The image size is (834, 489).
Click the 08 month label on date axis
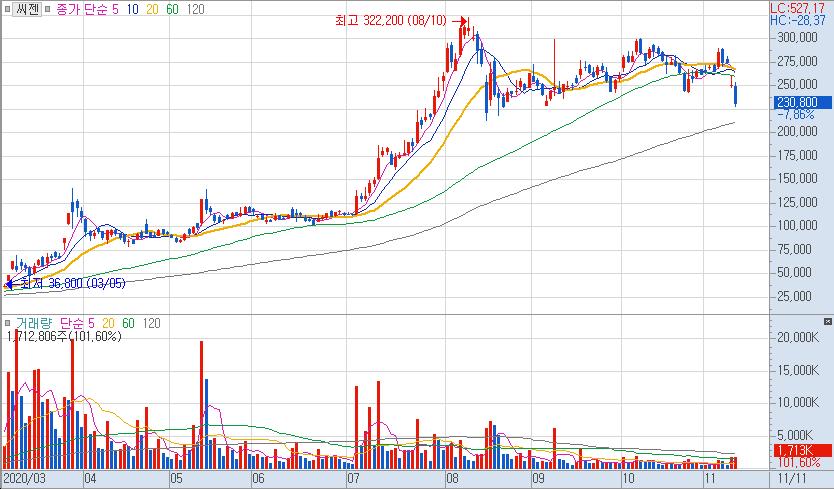click(453, 478)
